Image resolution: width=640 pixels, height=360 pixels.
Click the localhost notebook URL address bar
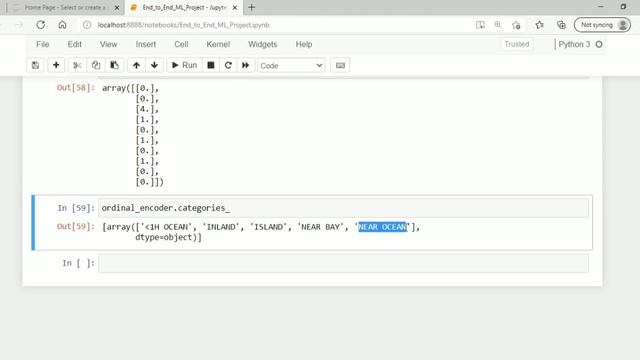(184, 25)
